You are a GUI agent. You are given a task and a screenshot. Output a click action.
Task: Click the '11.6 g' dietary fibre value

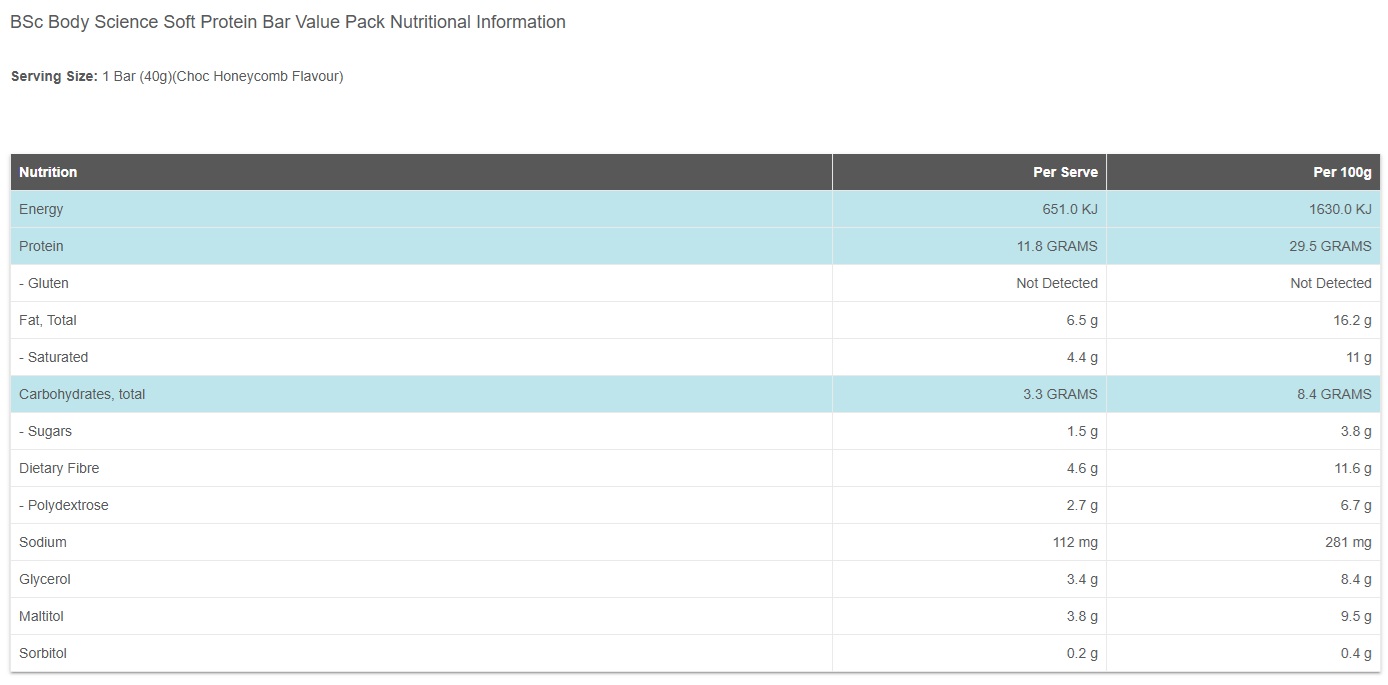[1354, 468]
